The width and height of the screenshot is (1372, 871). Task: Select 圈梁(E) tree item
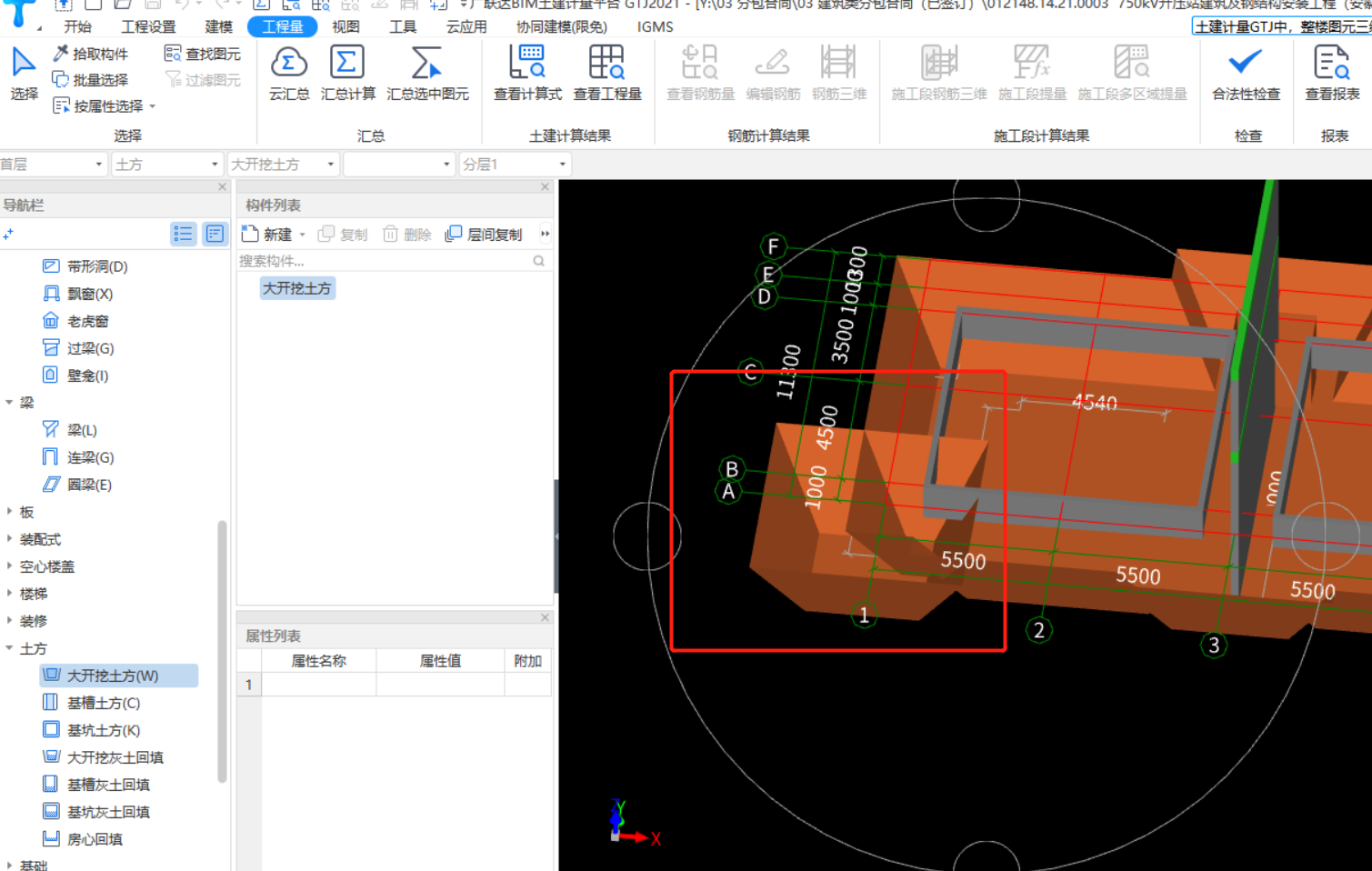77,485
